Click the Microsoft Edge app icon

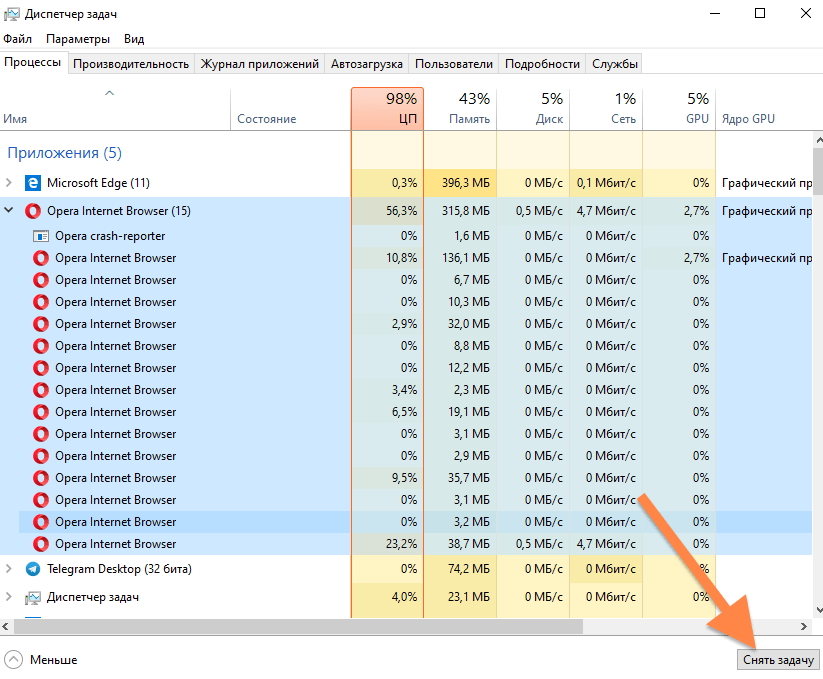pos(33,183)
